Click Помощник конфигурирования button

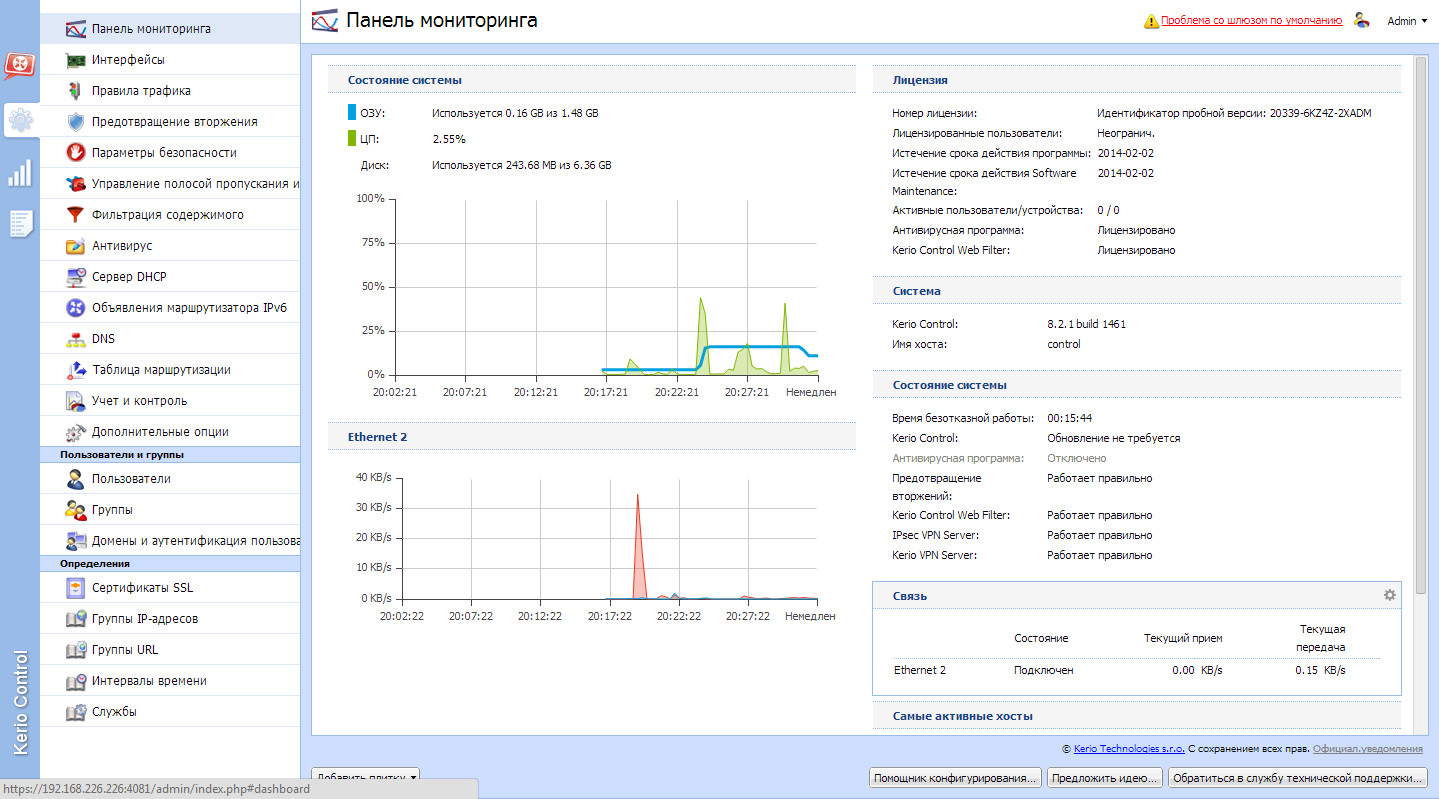point(955,778)
